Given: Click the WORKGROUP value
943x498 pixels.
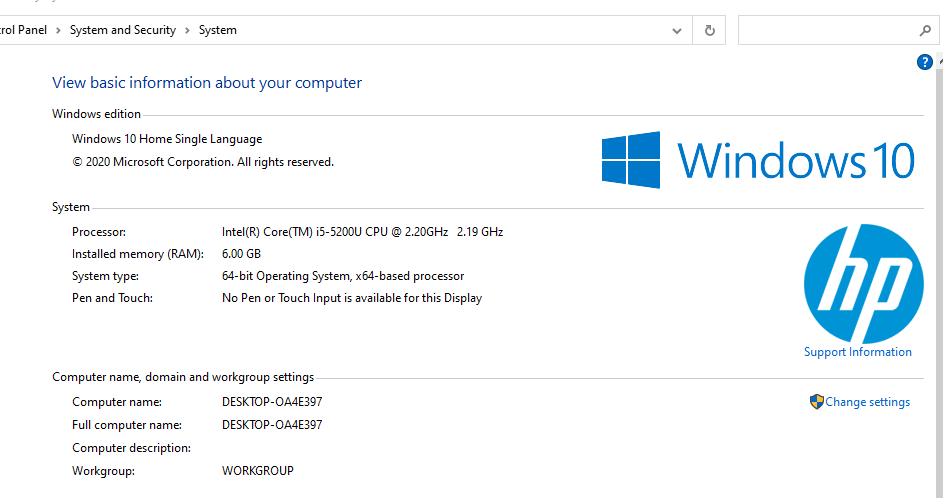Looking at the screenshot, I should [x=258, y=470].
